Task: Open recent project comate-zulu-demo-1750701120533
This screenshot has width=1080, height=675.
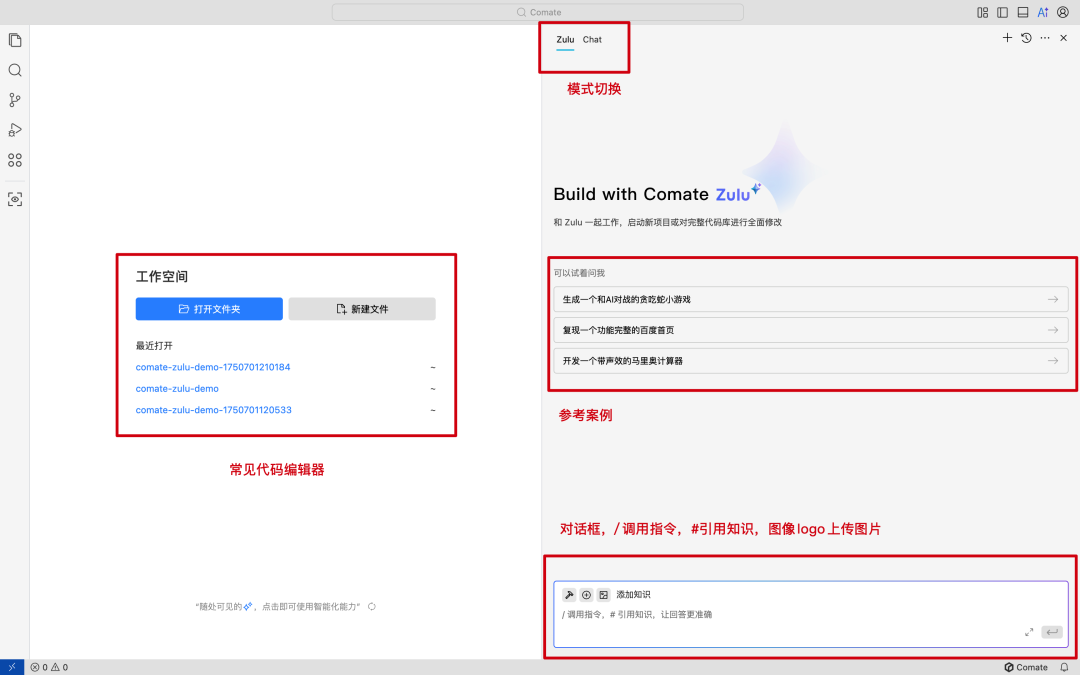Action: coord(214,410)
